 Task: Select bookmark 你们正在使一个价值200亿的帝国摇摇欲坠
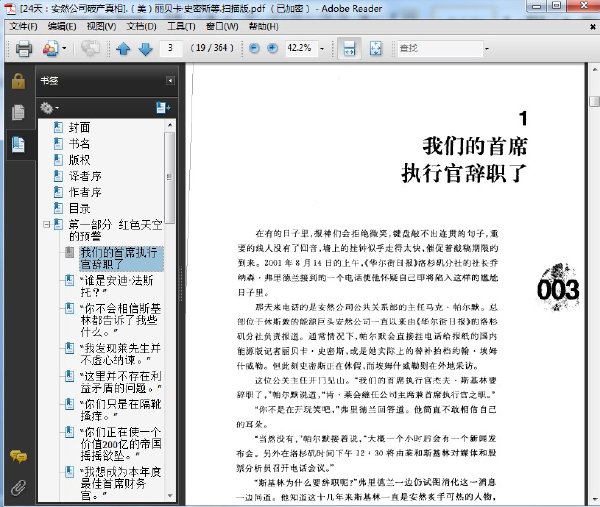[121, 444]
